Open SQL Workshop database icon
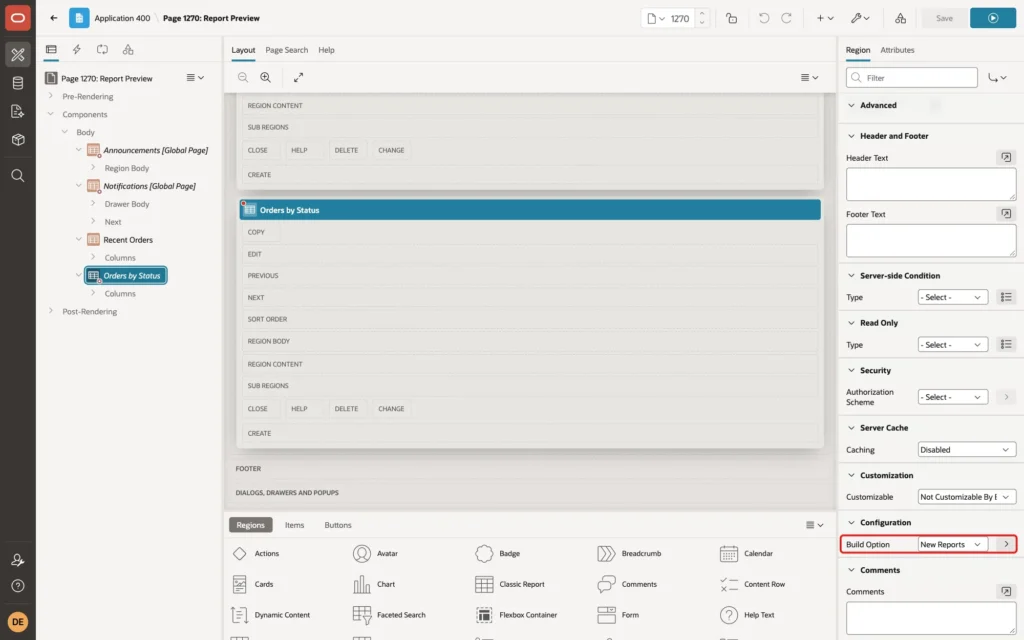This screenshot has height=640, width=1024. click(18, 83)
